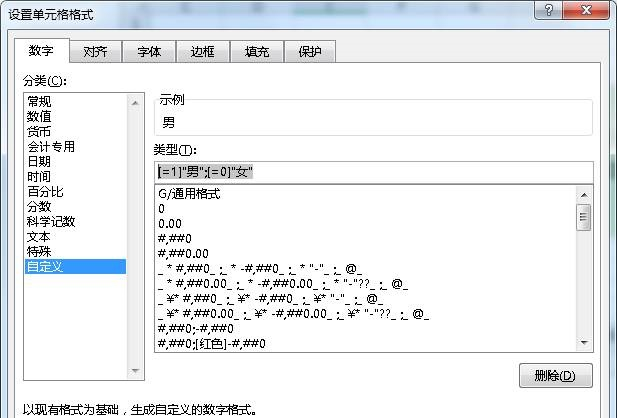Screen dimensions: 617x418
Task: Select format 0.00 in type list
Action: (x=365, y=224)
